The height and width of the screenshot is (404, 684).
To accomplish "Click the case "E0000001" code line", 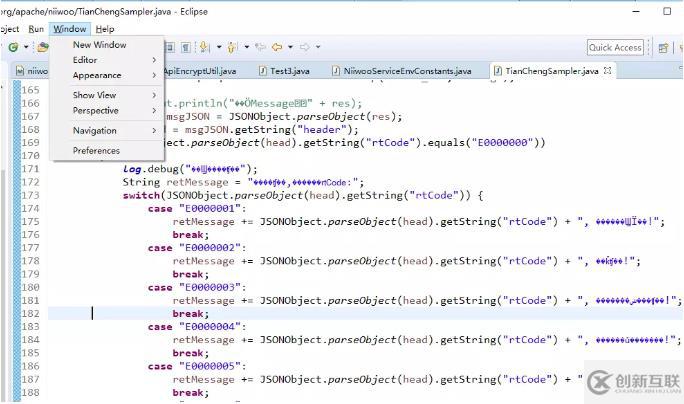I will [x=197, y=209].
